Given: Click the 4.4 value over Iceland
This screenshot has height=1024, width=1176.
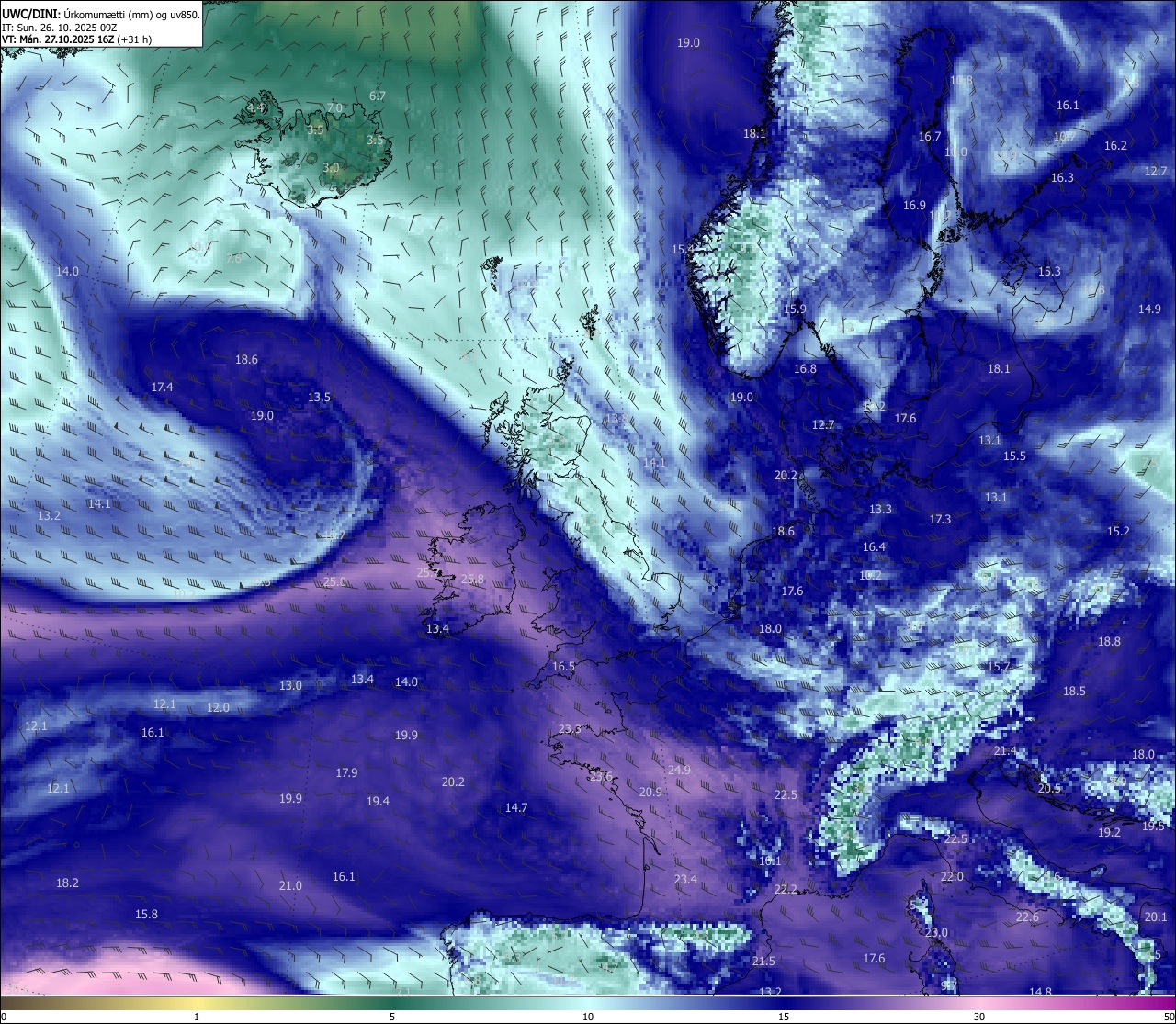Looking at the screenshot, I should pyautogui.click(x=255, y=107).
